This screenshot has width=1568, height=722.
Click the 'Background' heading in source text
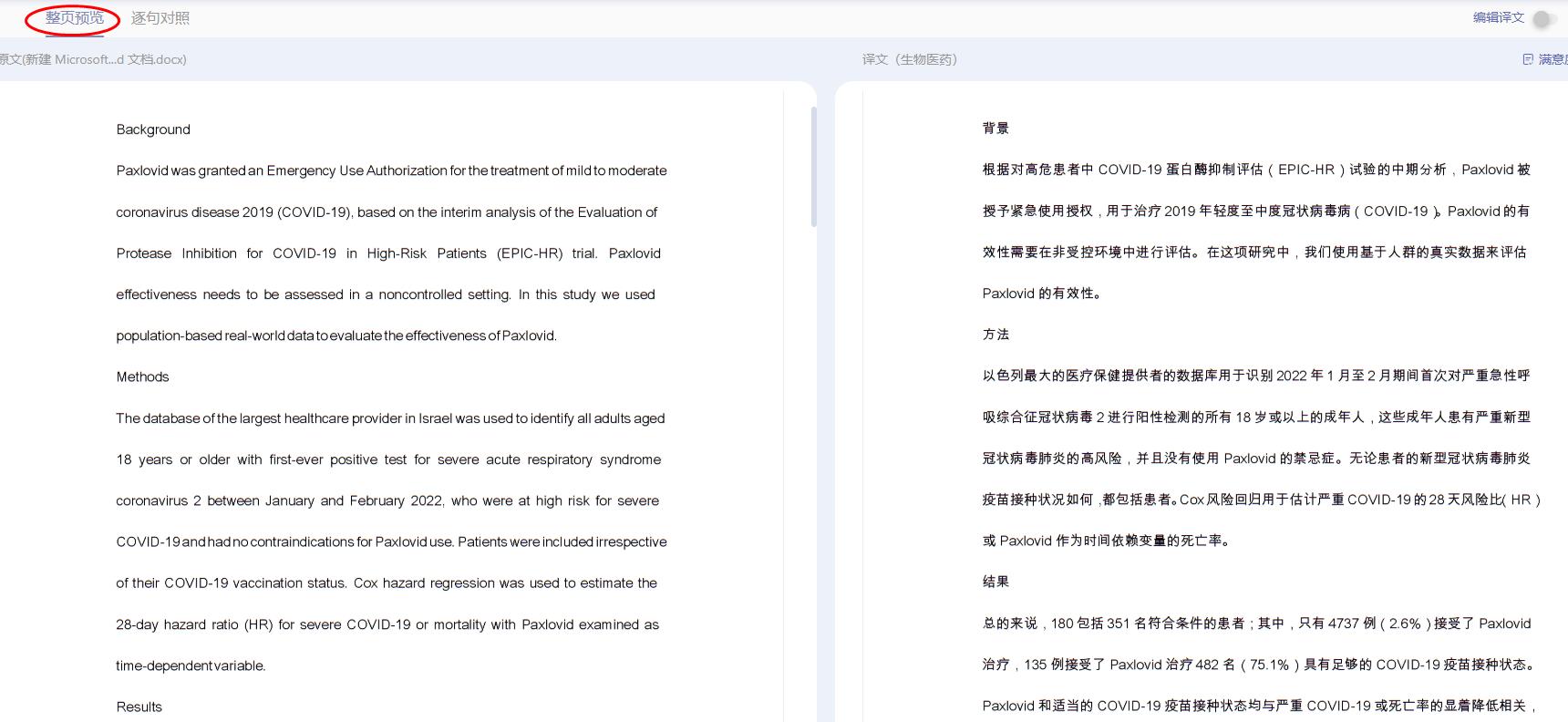tap(153, 129)
